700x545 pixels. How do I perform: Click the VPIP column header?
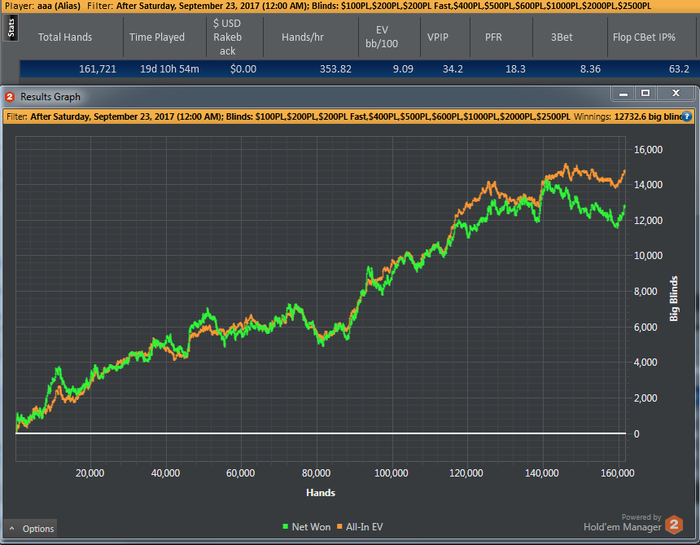pyautogui.click(x=438, y=37)
